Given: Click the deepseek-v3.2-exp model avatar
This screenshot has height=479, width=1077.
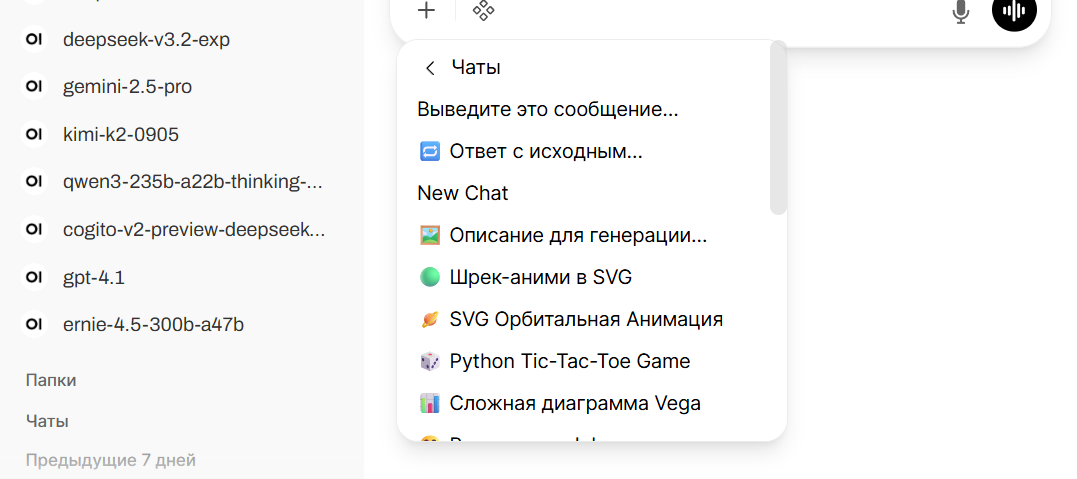Looking at the screenshot, I should click(x=34, y=40).
